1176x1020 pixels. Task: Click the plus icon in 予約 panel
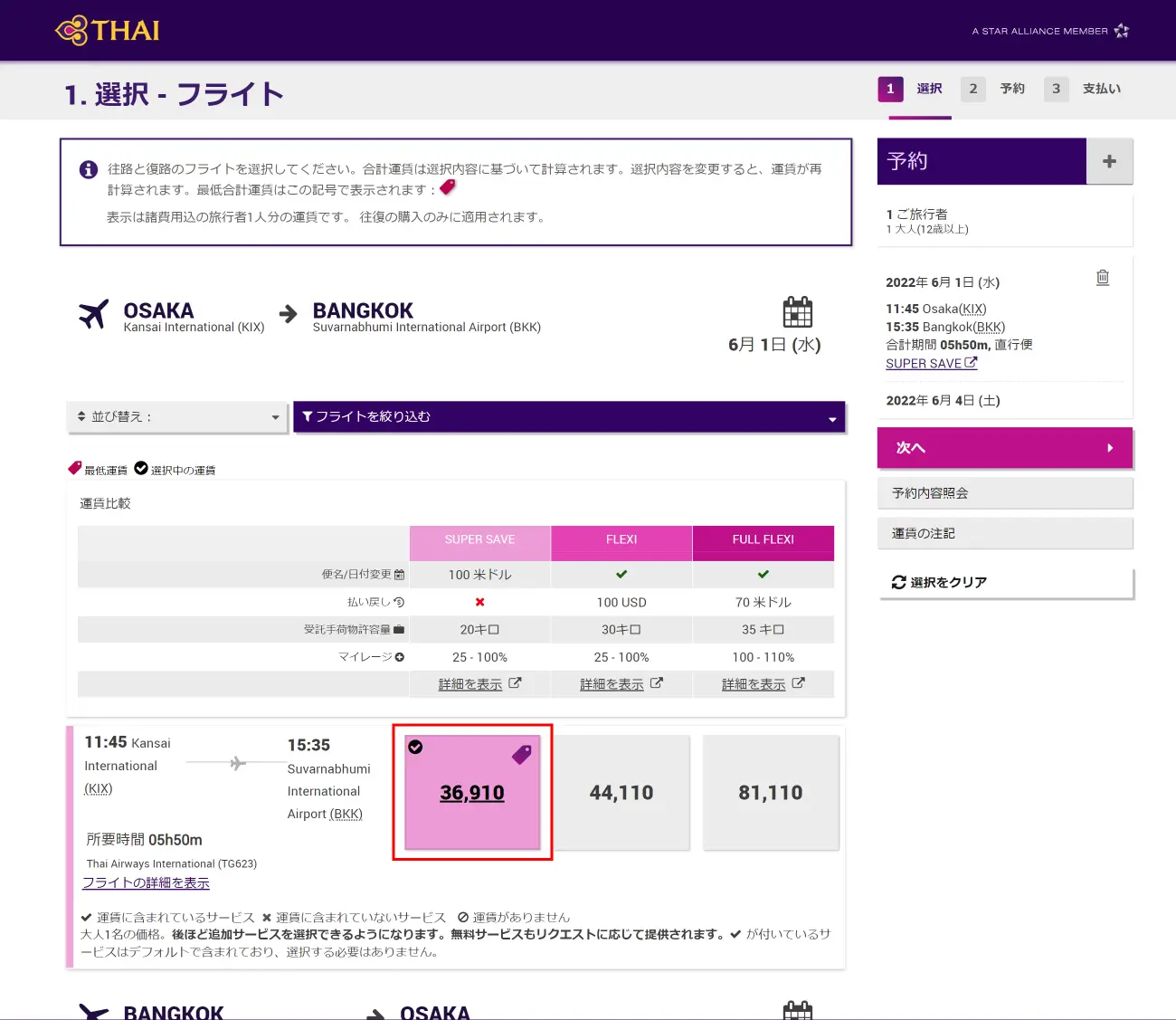1109,161
